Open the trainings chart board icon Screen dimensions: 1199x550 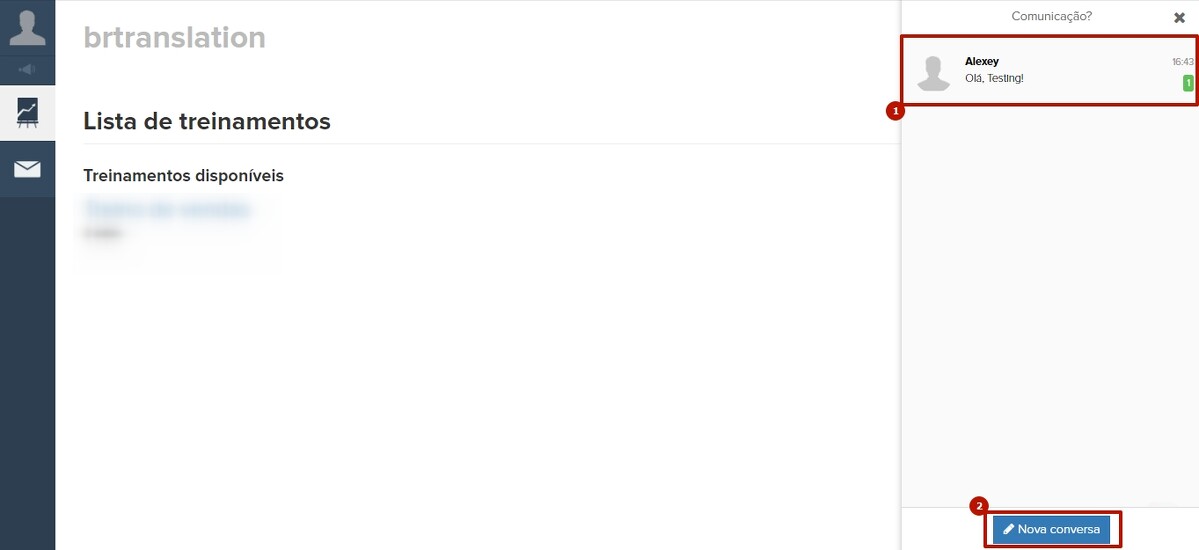point(27,112)
